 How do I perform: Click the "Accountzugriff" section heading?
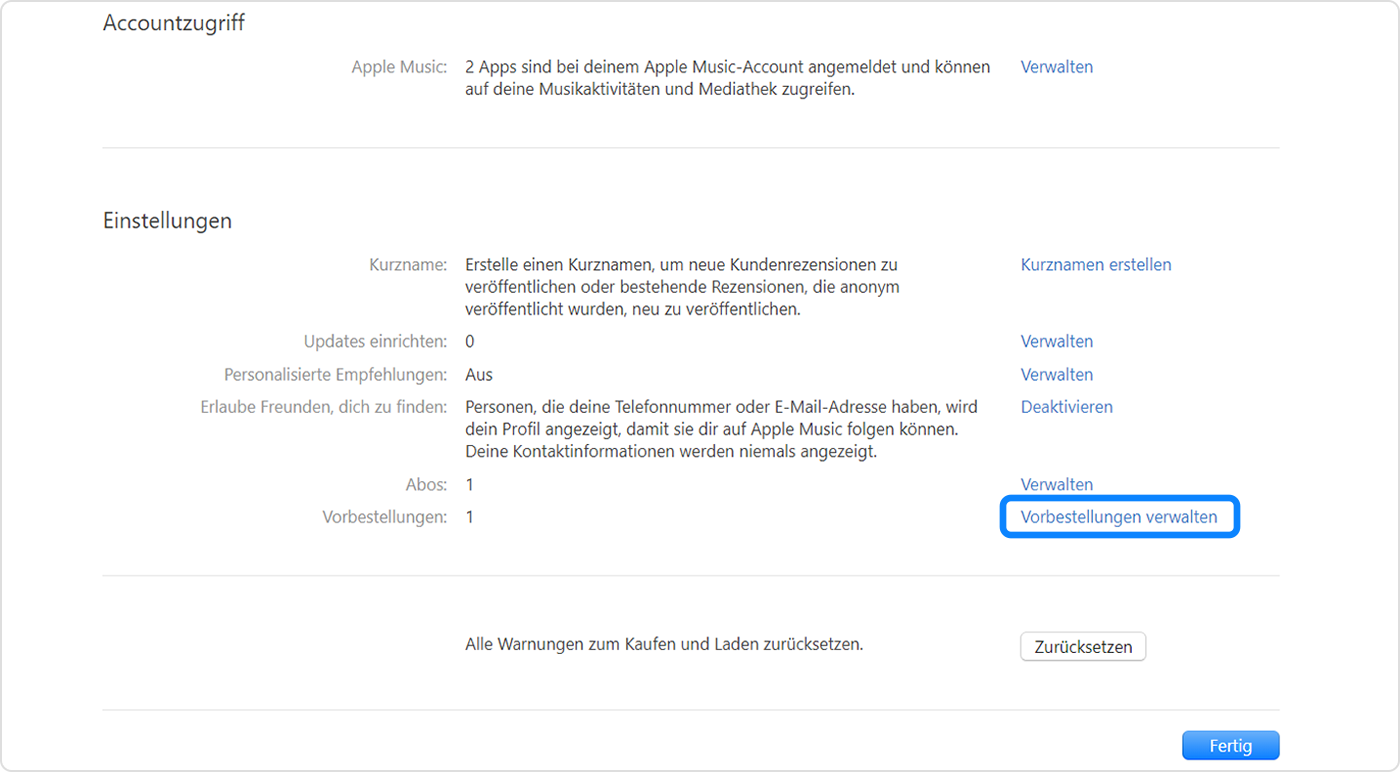tap(172, 22)
